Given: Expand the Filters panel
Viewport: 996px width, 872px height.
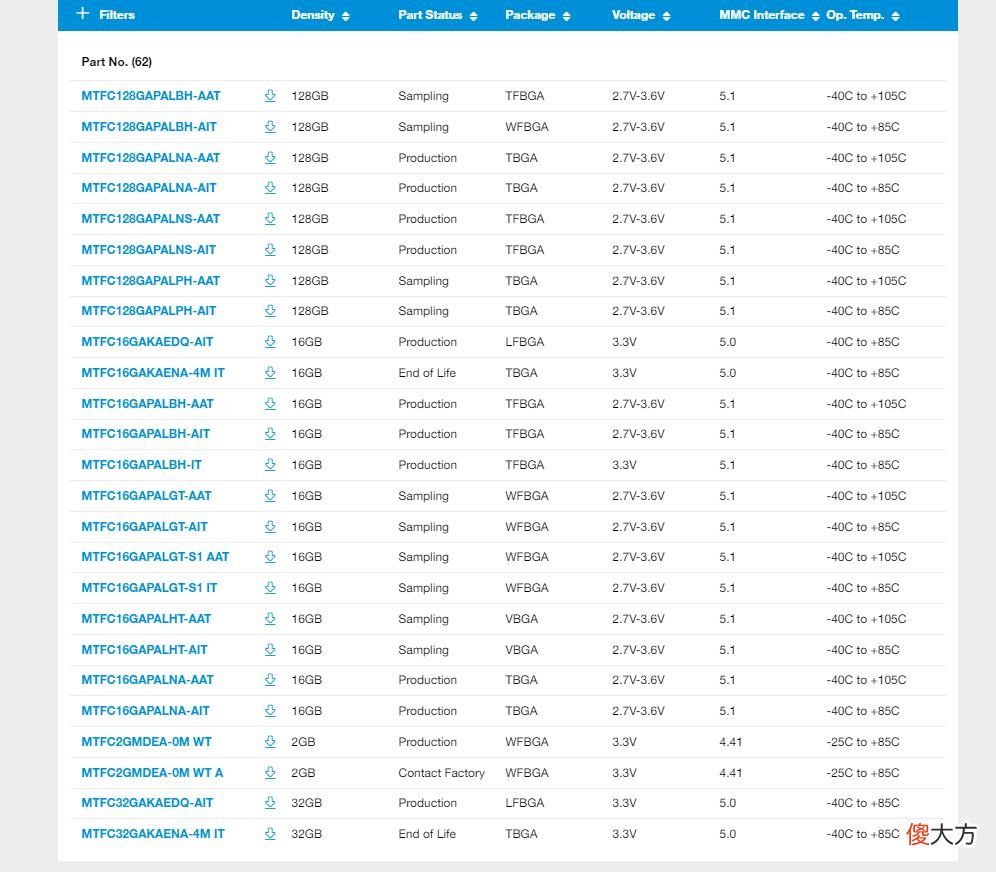Looking at the screenshot, I should [105, 14].
